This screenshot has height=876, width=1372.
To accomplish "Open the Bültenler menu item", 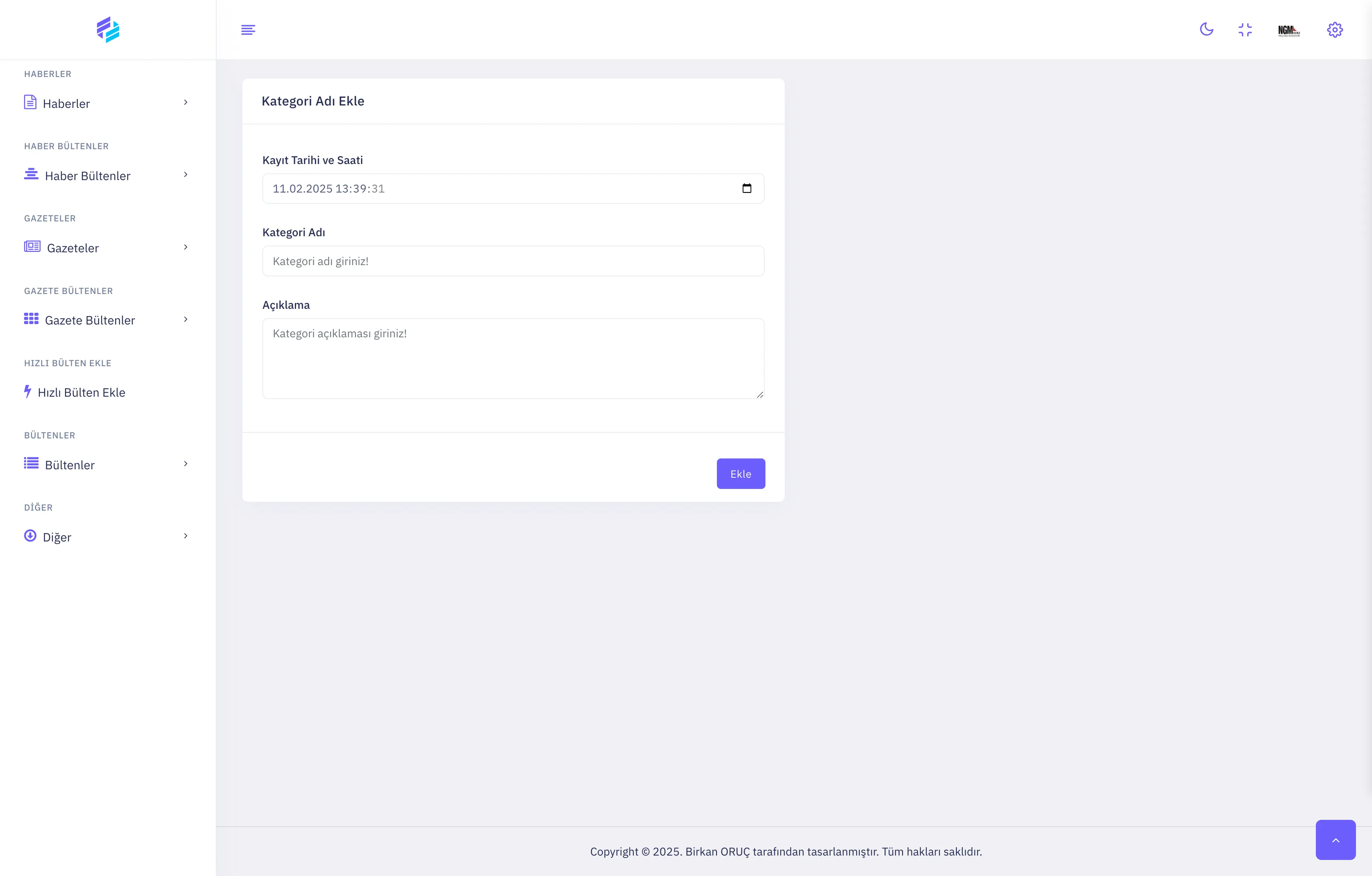I will (69, 465).
